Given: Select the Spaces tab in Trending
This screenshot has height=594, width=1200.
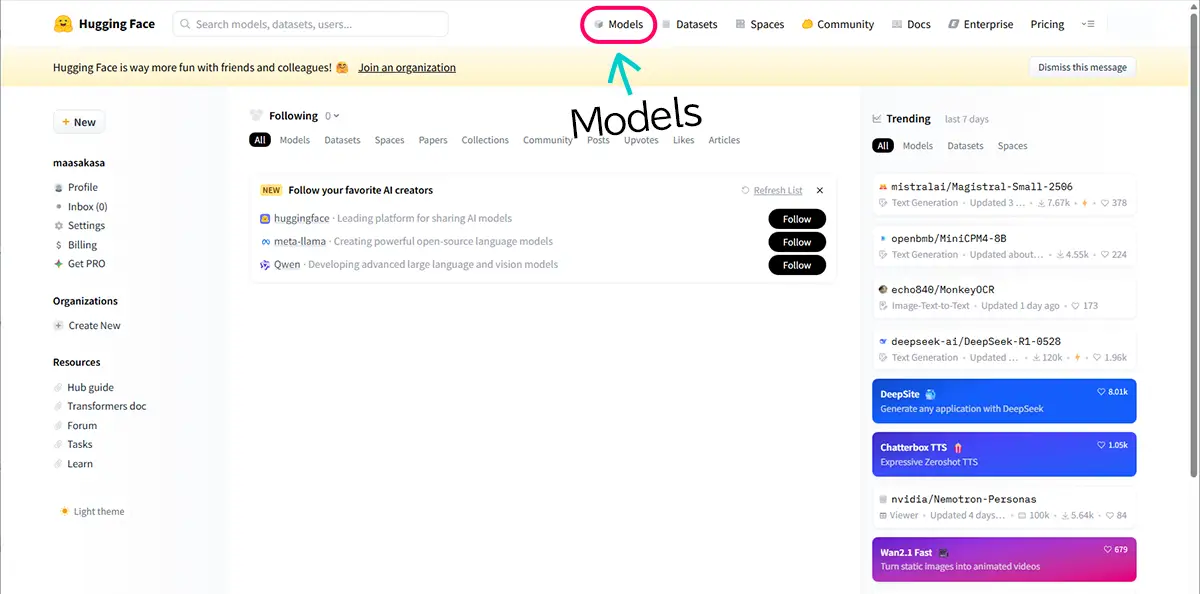Looking at the screenshot, I should tap(1012, 146).
